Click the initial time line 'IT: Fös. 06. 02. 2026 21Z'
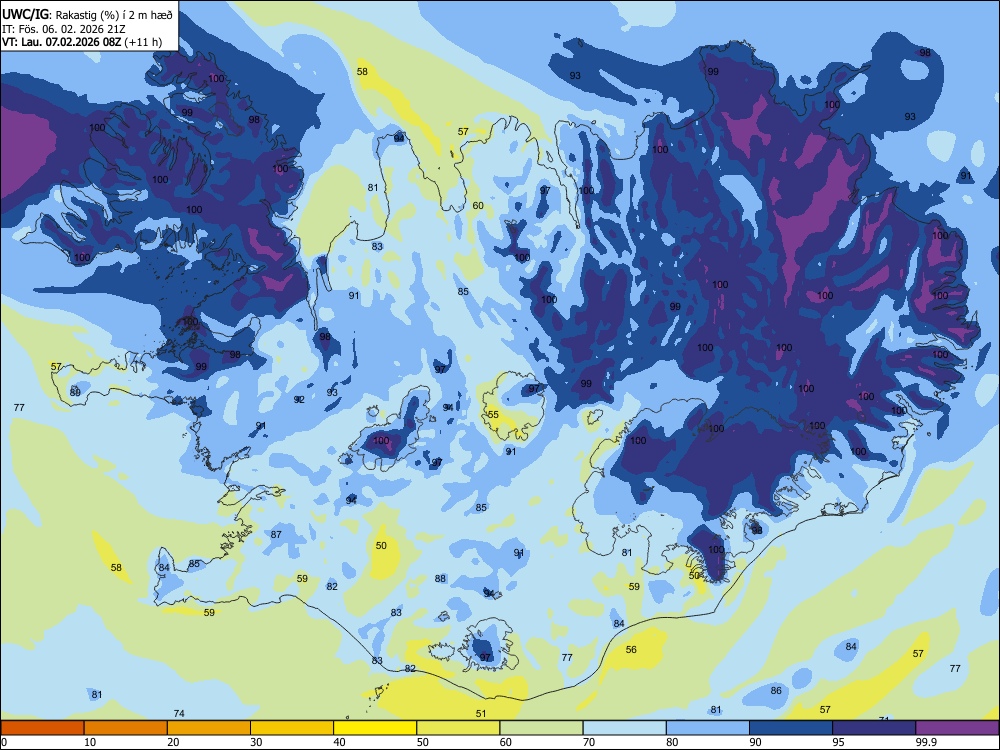Viewport: 1000px width, 750px height. tap(63, 29)
